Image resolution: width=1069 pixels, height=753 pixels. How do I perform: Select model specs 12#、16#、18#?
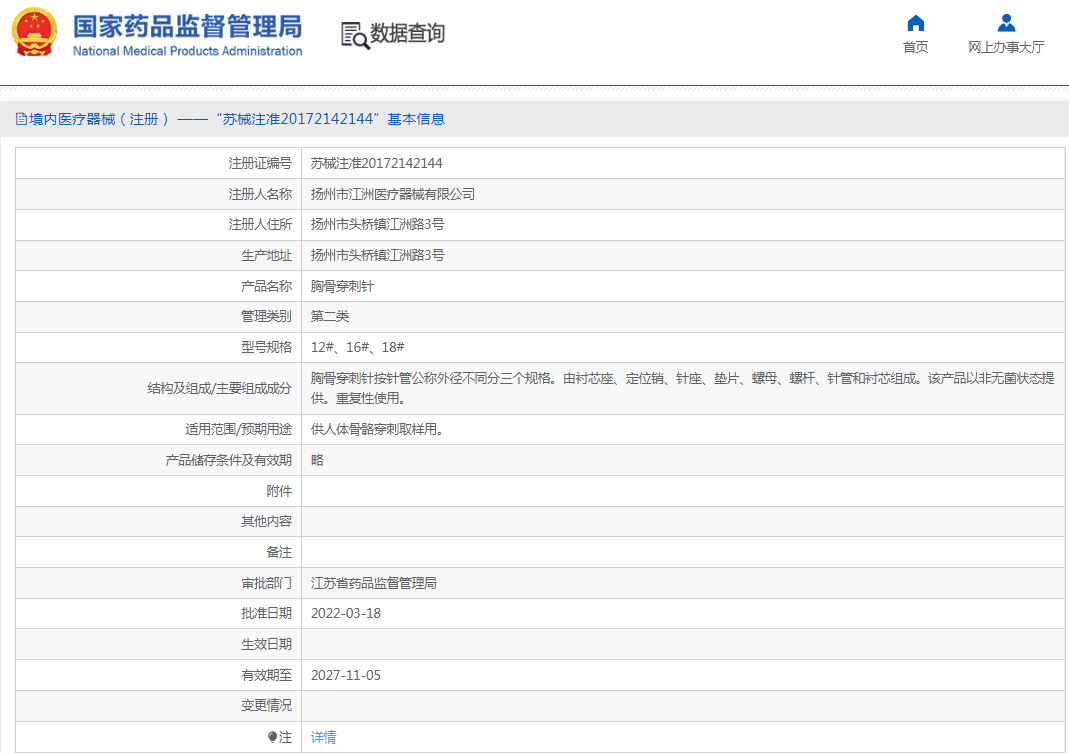(x=357, y=347)
